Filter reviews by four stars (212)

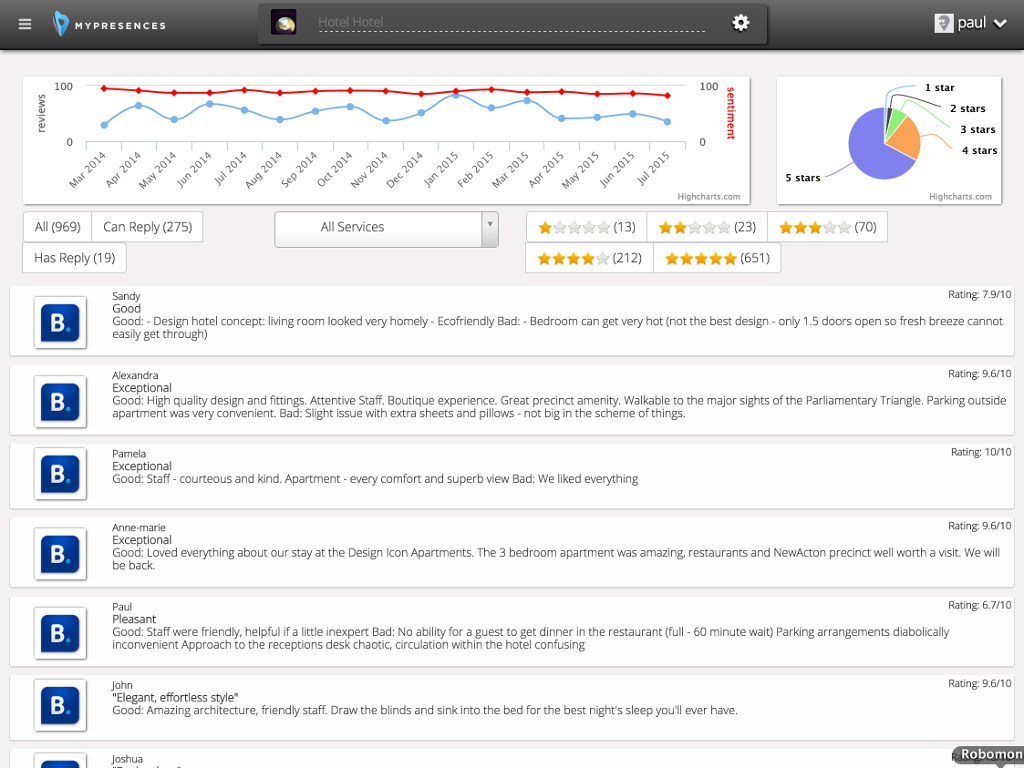click(589, 258)
